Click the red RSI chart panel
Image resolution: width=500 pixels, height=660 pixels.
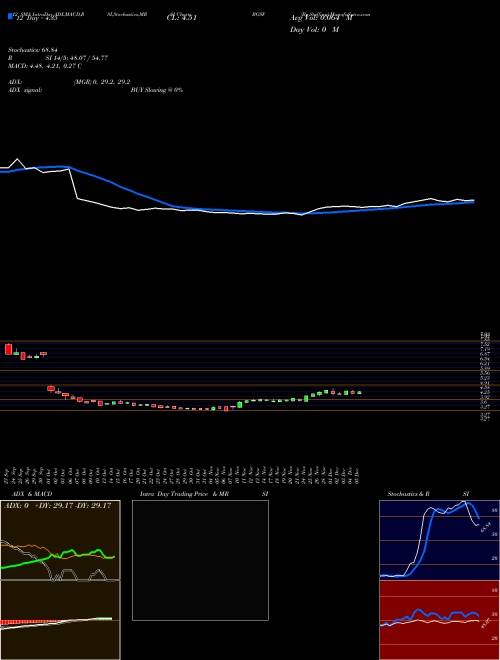click(439, 620)
